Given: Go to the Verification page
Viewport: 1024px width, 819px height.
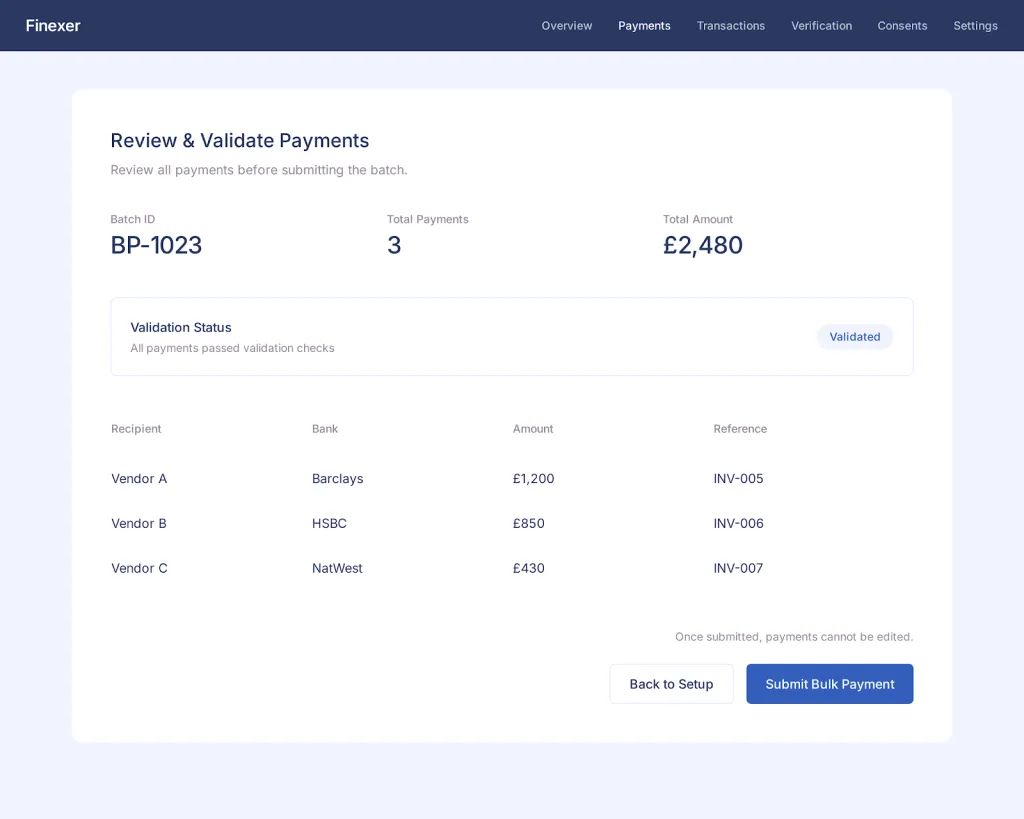Looking at the screenshot, I should 821,25.
